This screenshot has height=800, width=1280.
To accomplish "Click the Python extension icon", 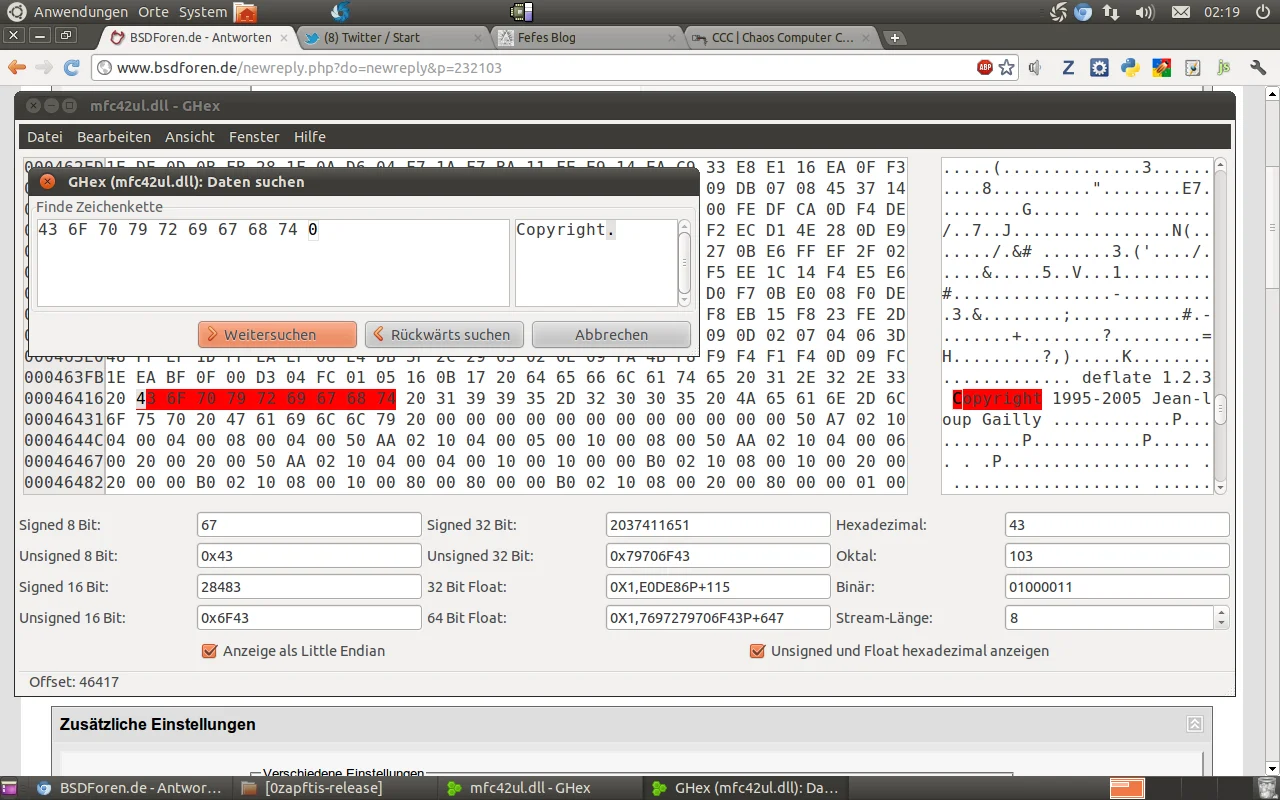I will coord(1130,68).
